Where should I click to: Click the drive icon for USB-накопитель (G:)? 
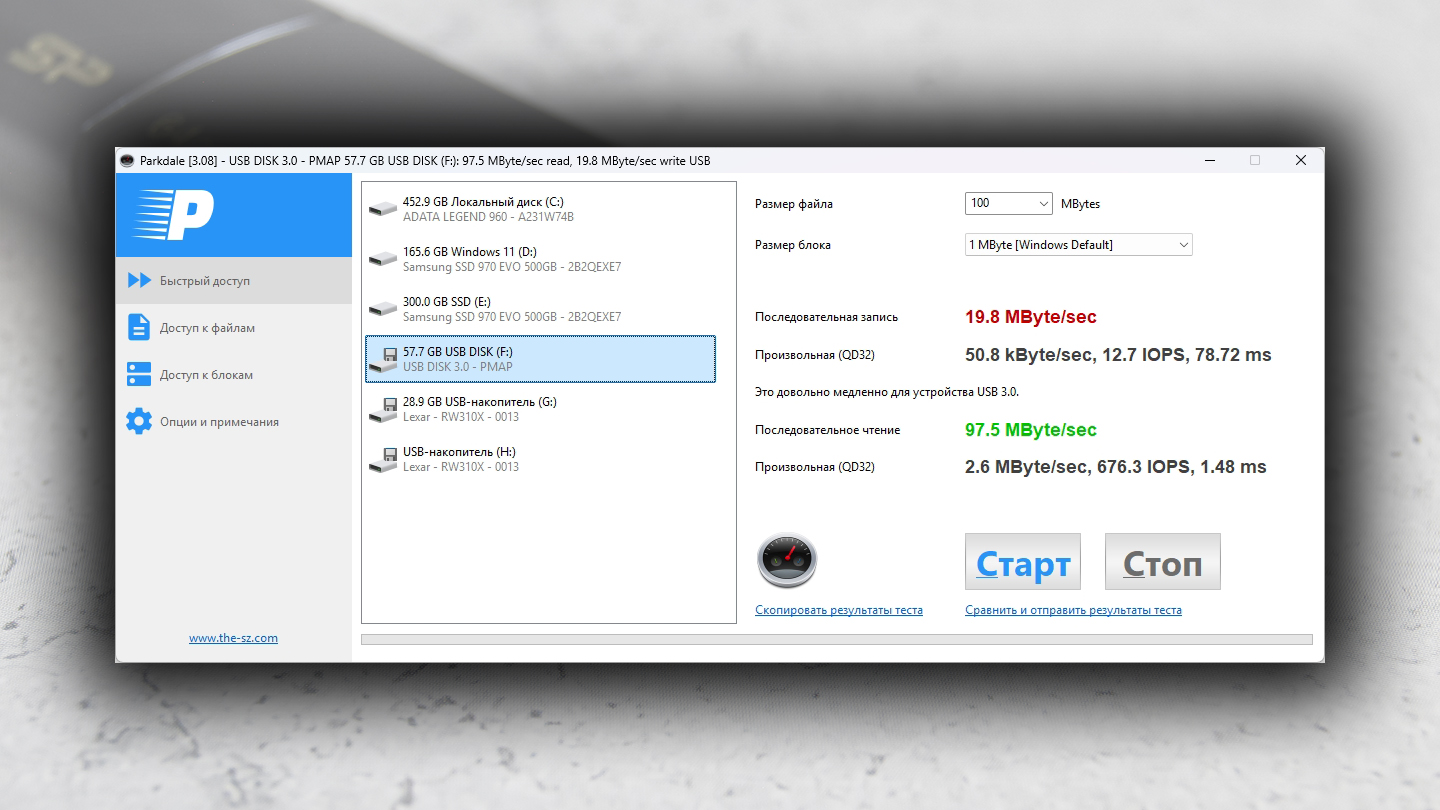[x=382, y=410]
